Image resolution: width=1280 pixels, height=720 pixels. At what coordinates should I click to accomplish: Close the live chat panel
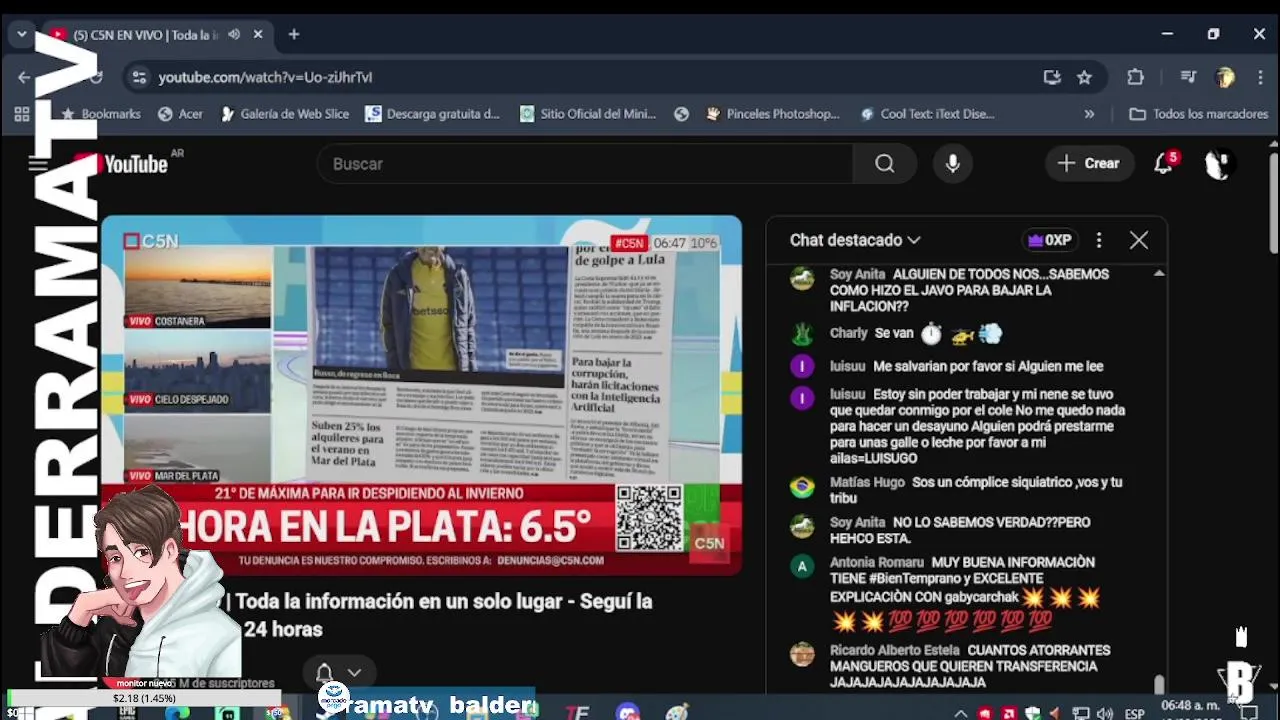pyautogui.click(x=1139, y=240)
